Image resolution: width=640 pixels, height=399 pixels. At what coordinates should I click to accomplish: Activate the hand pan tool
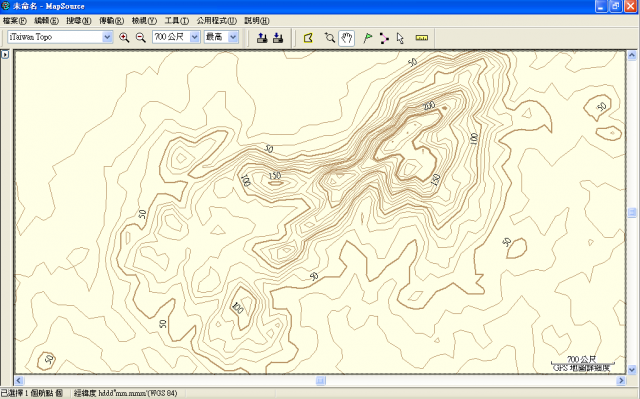pyautogui.click(x=347, y=38)
